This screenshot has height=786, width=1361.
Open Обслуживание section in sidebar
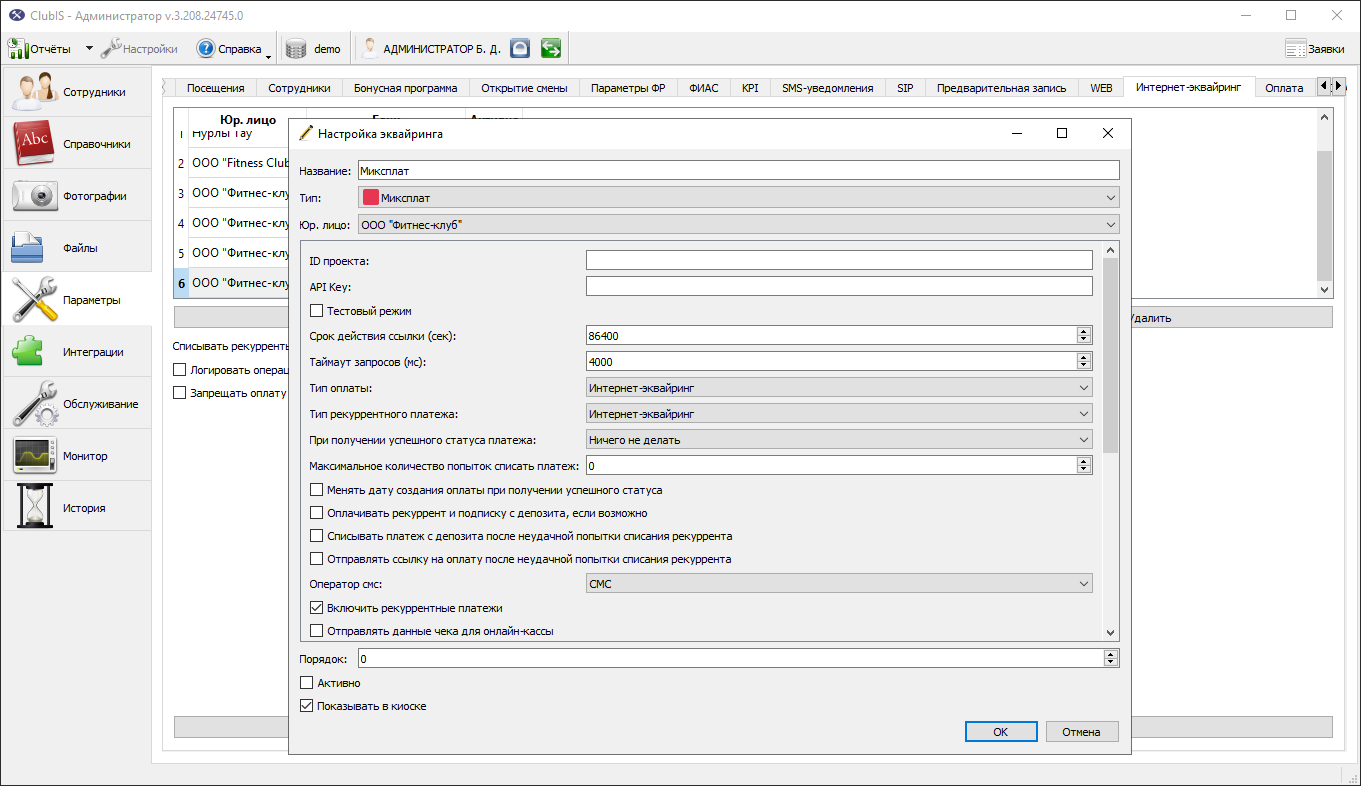coord(77,404)
